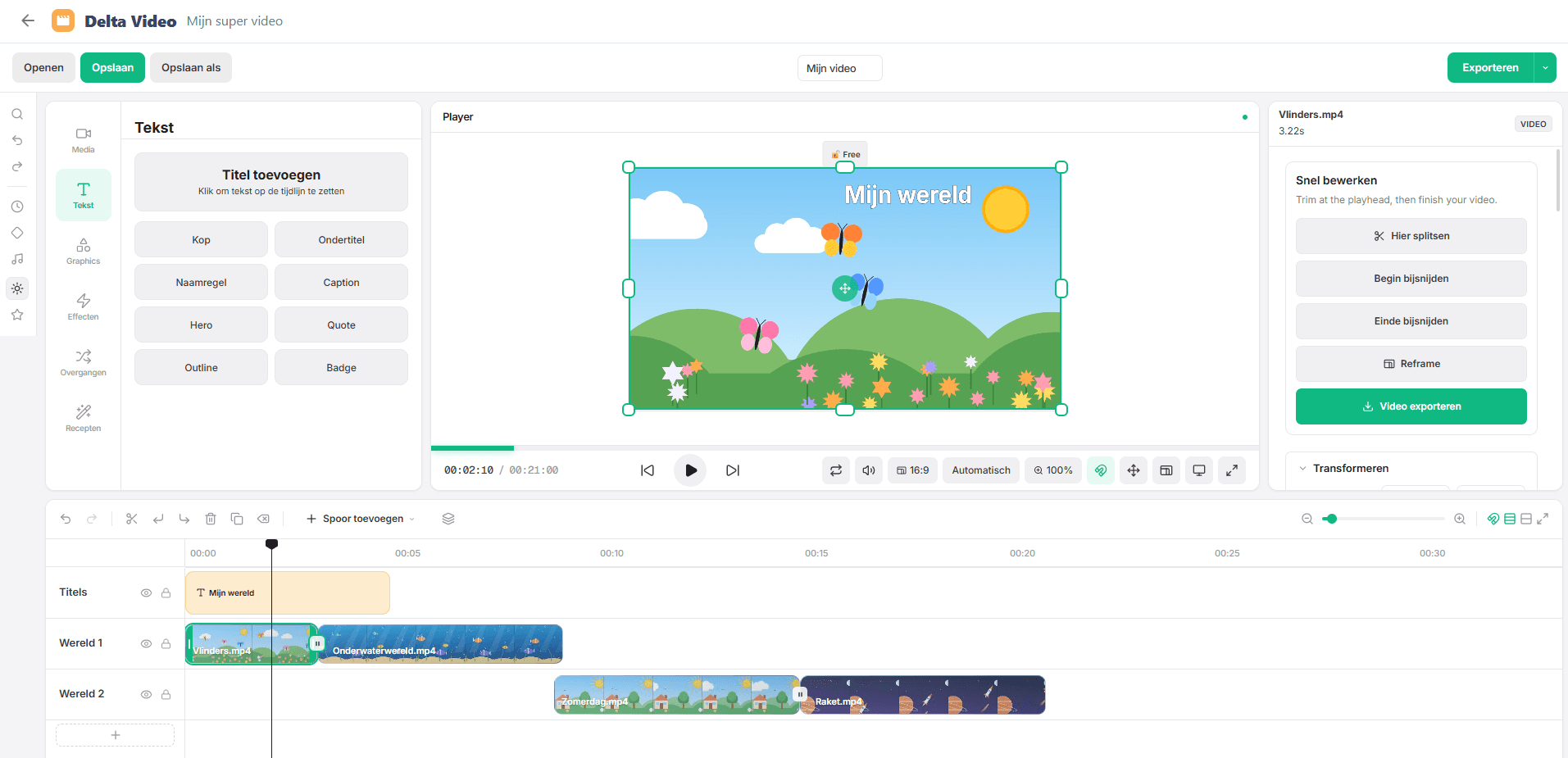Toggle visibility of the Wereld 1 track
This screenshot has width=1568, height=758.
click(x=146, y=643)
